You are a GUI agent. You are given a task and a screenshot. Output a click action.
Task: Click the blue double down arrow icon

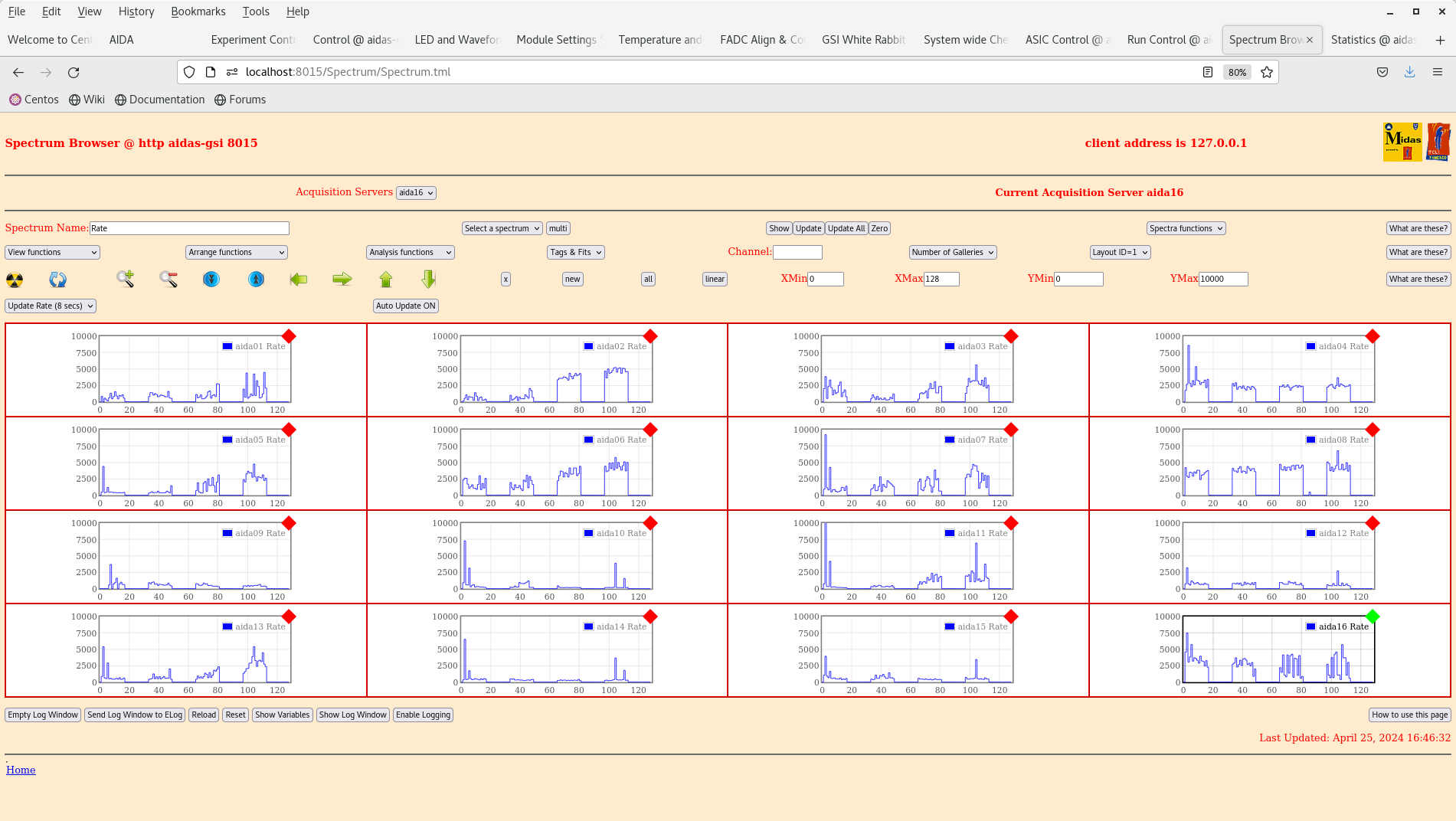point(211,280)
